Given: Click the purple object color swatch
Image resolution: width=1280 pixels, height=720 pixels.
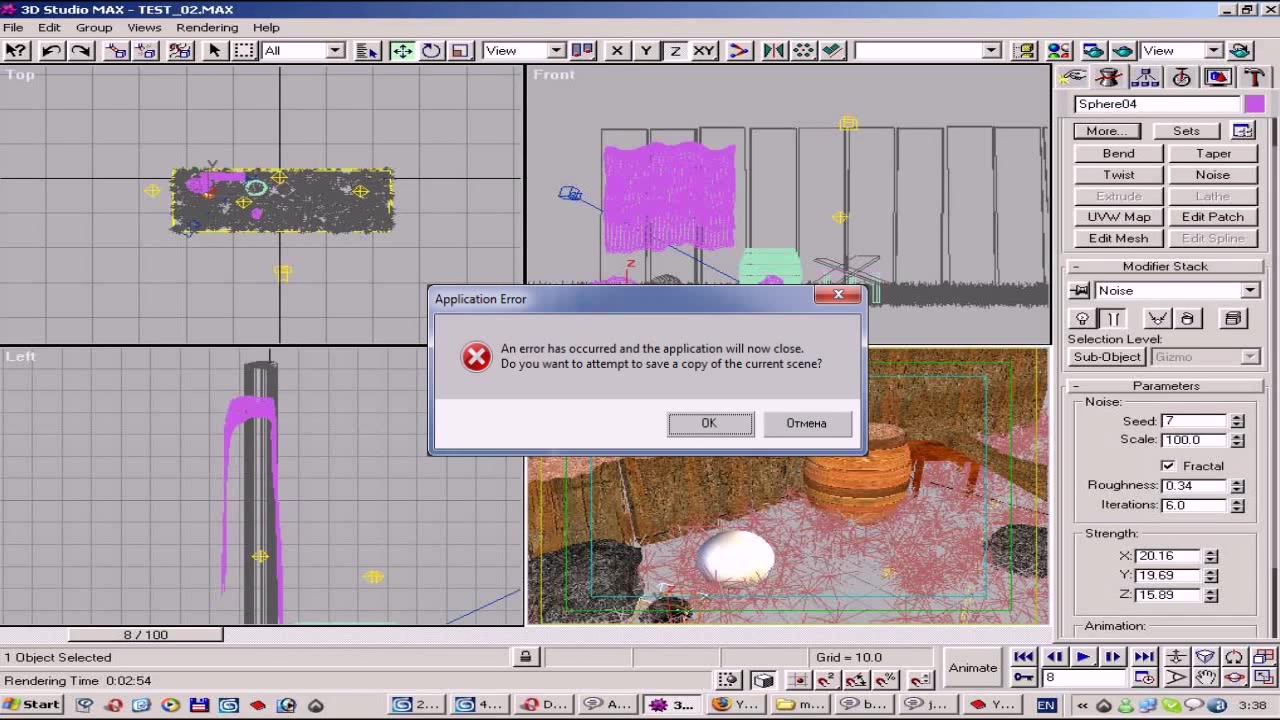Looking at the screenshot, I should click(x=1254, y=104).
